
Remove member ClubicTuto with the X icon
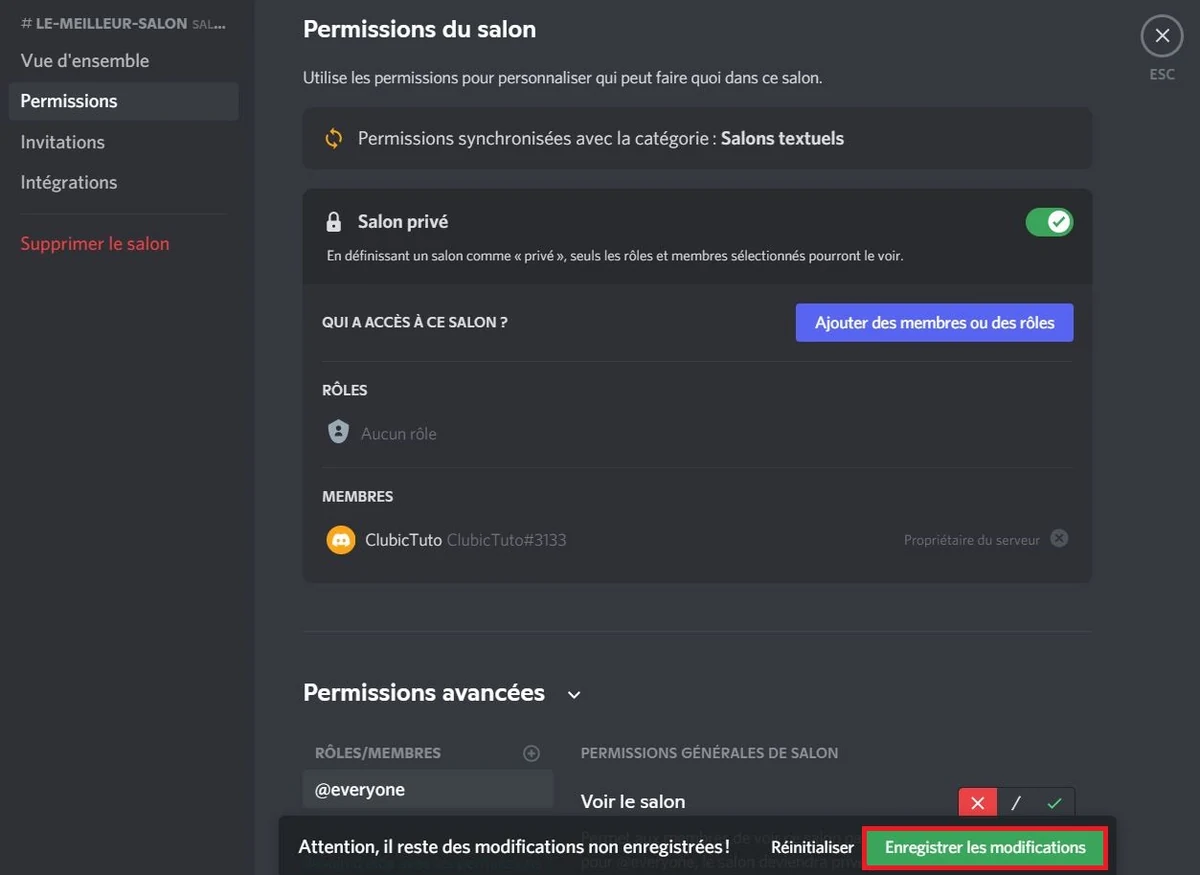[x=1059, y=538]
